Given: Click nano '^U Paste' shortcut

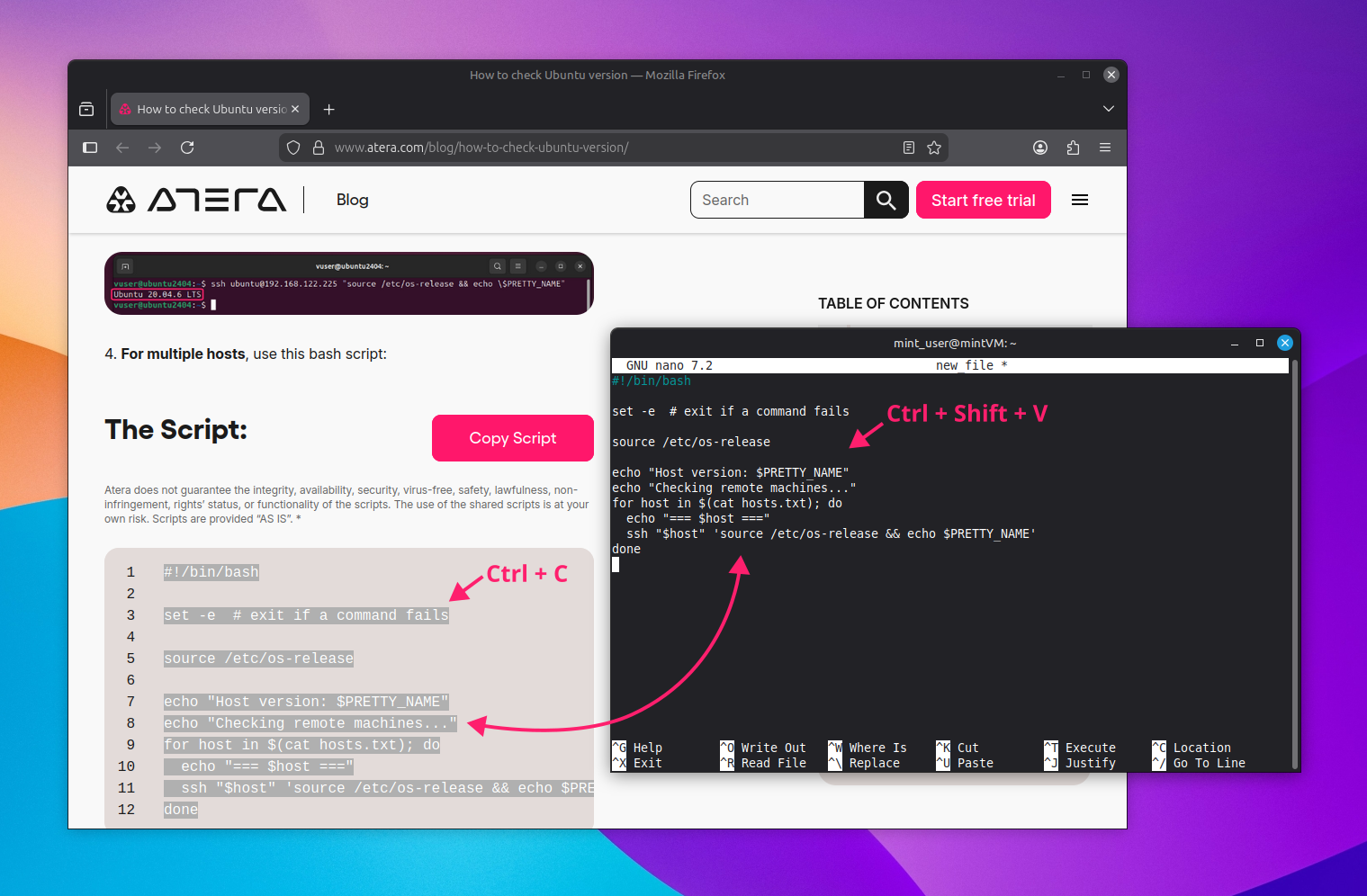Looking at the screenshot, I should pos(965,763).
